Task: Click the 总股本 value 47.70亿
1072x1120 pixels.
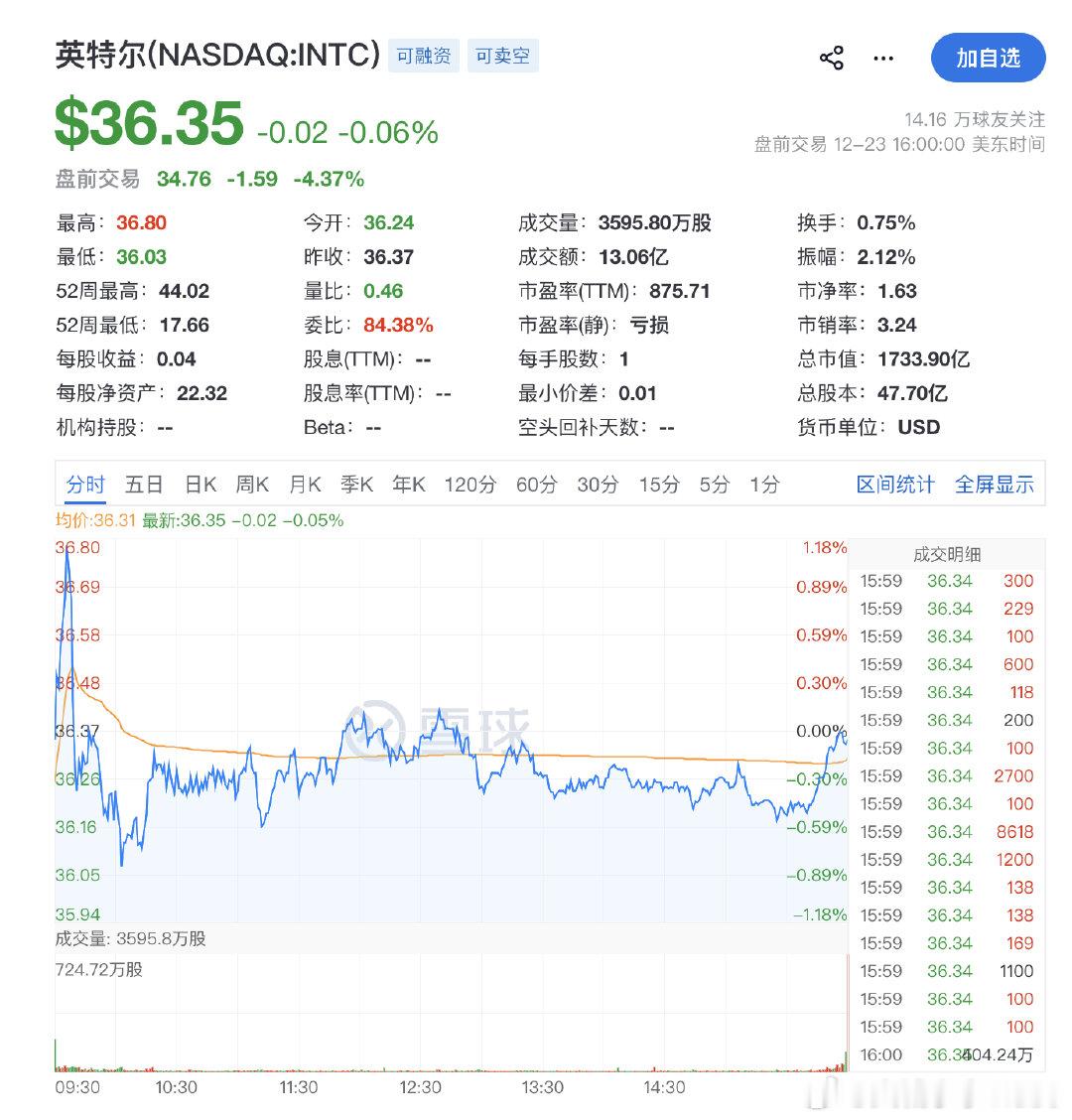Action: click(x=913, y=393)
